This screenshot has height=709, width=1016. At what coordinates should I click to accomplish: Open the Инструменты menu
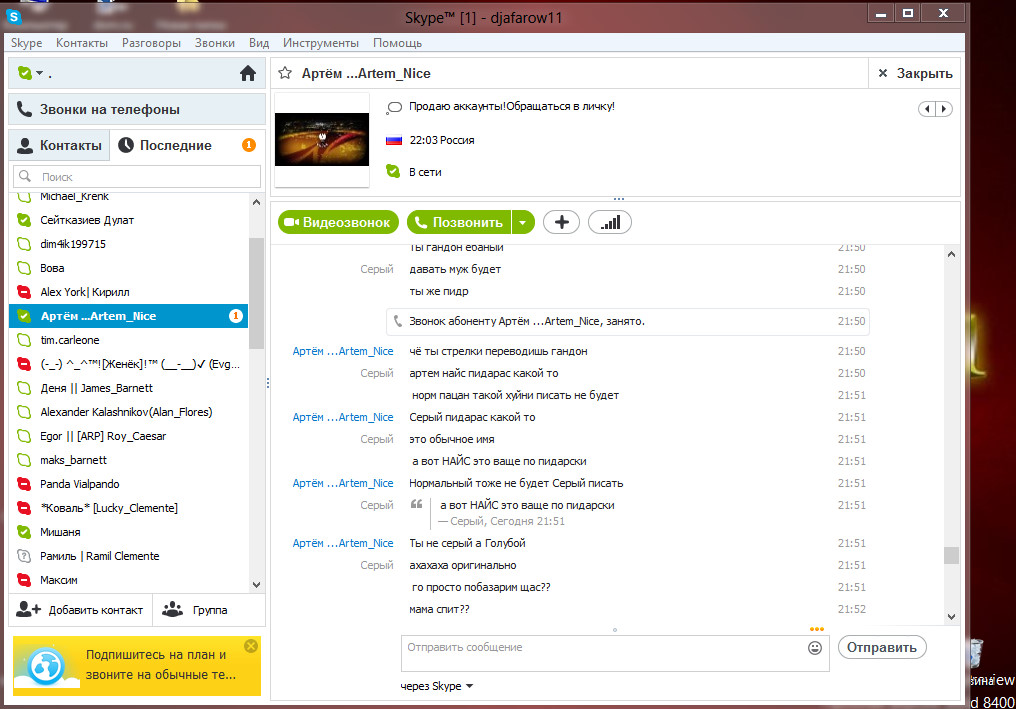(x=321, y=43)
